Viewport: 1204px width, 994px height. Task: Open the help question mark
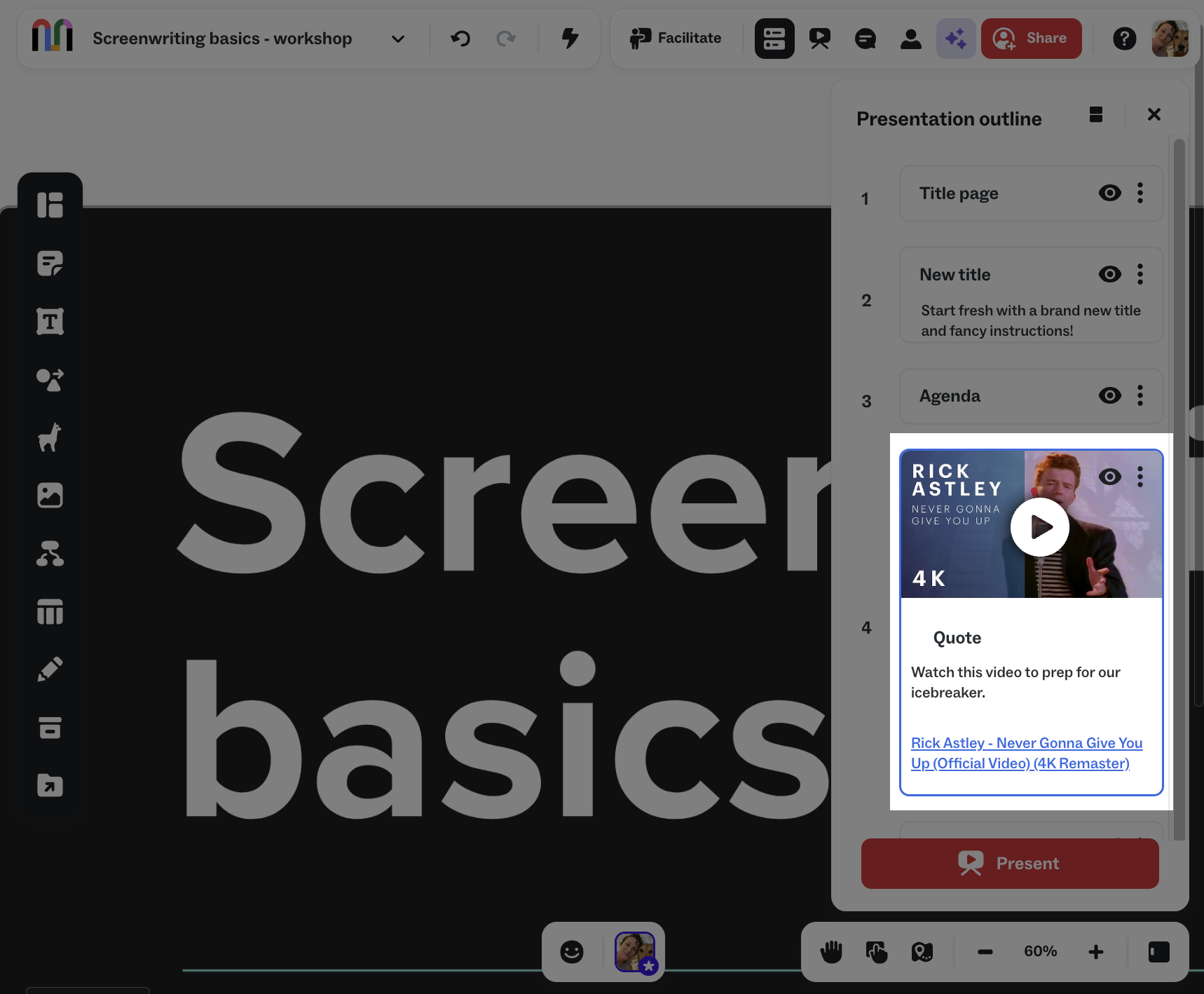[1125, 39]
